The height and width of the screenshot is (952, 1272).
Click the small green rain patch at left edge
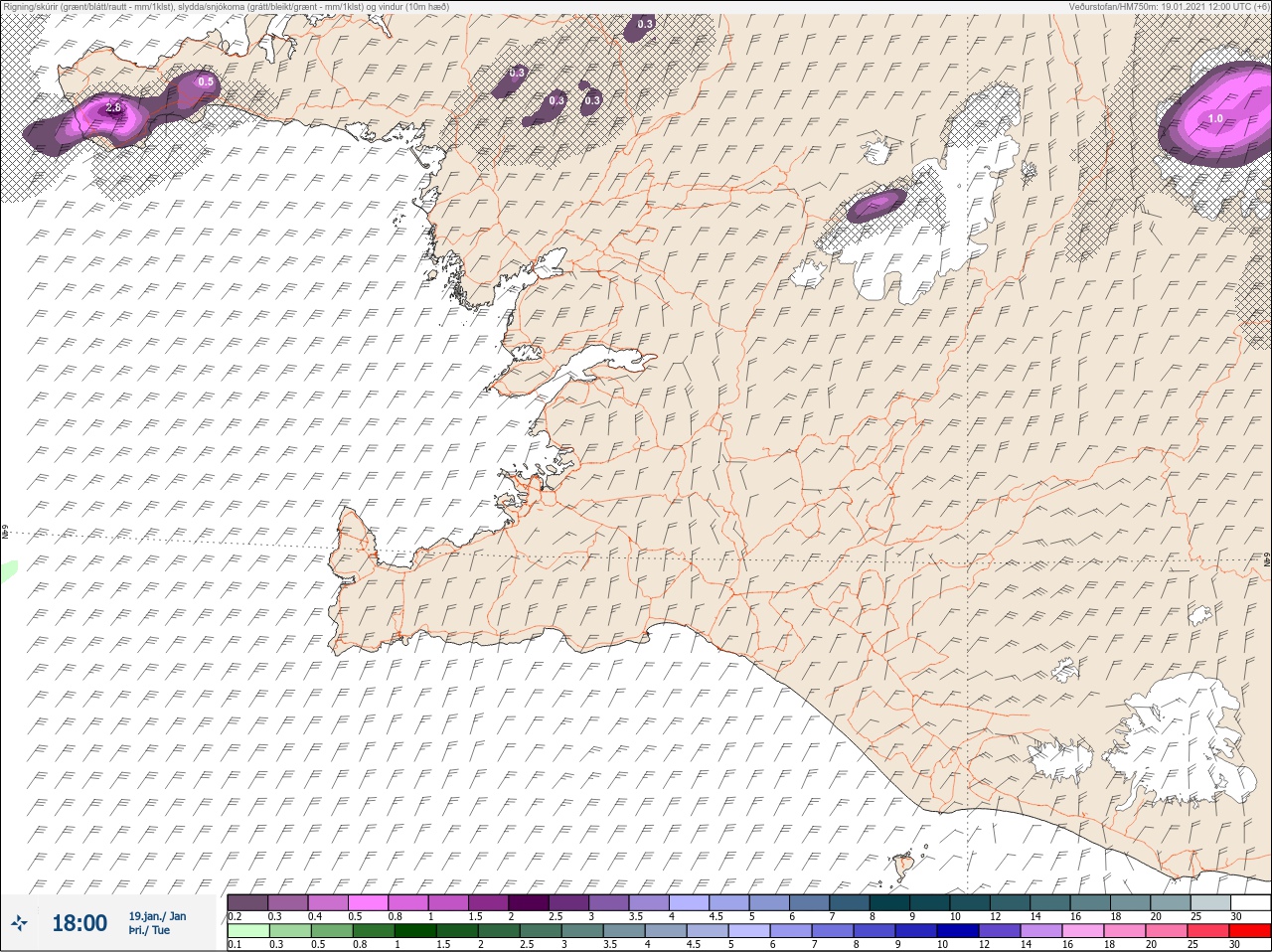[x=8, y=570]
